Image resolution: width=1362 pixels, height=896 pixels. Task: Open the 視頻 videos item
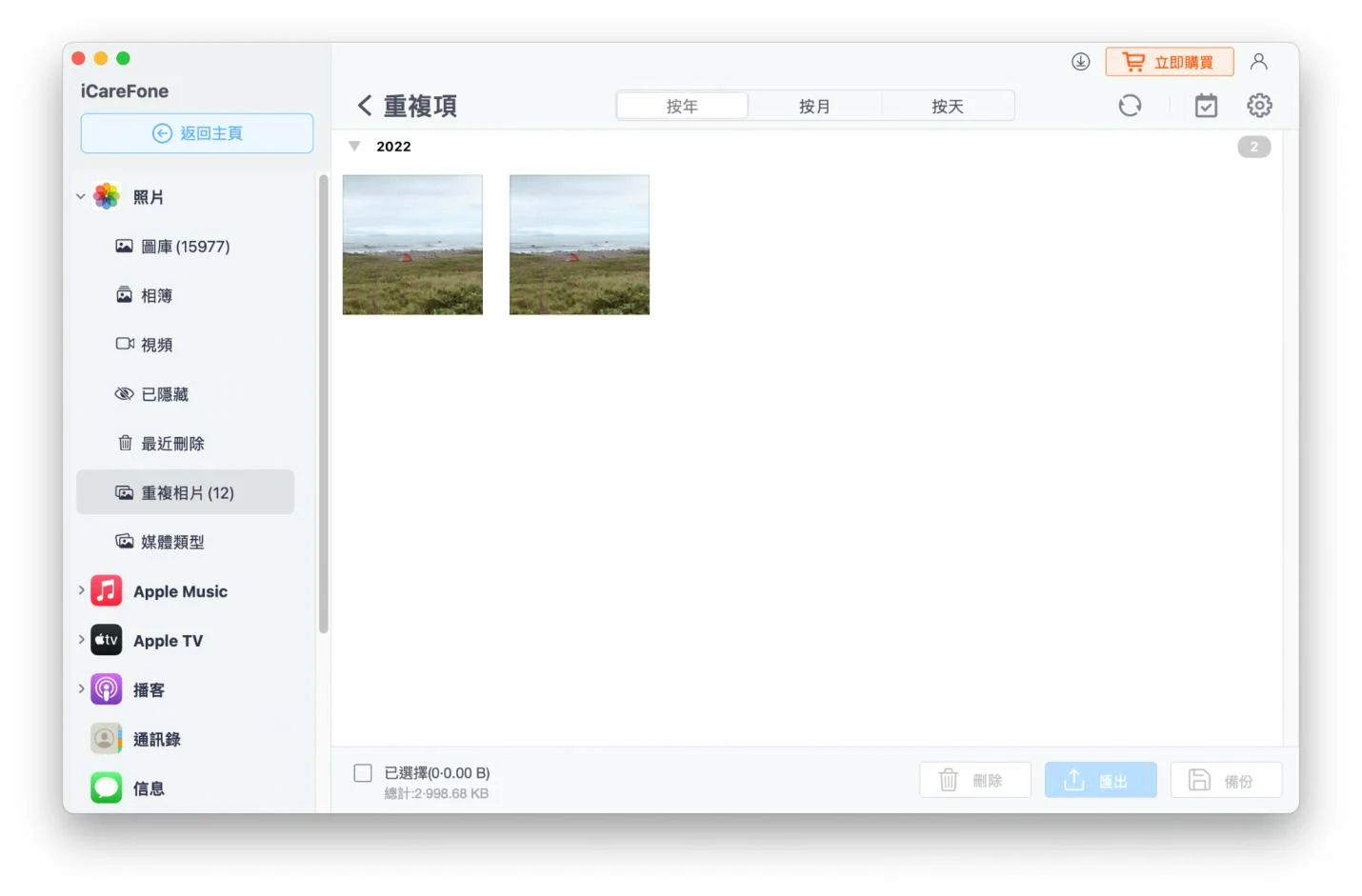[144, 345]
